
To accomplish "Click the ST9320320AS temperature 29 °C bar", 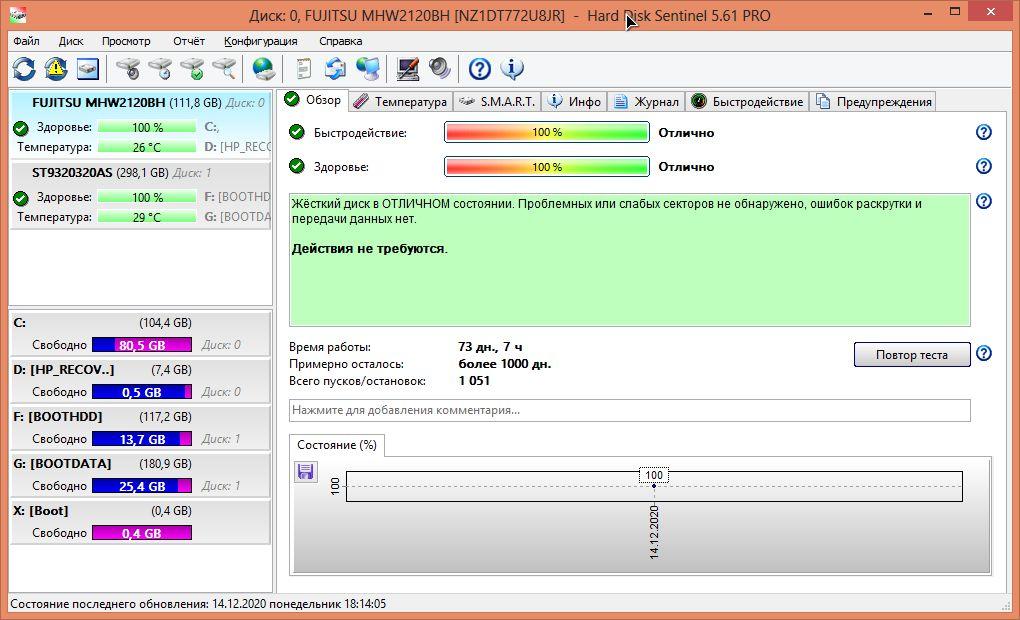I will (x=147, y=217).
